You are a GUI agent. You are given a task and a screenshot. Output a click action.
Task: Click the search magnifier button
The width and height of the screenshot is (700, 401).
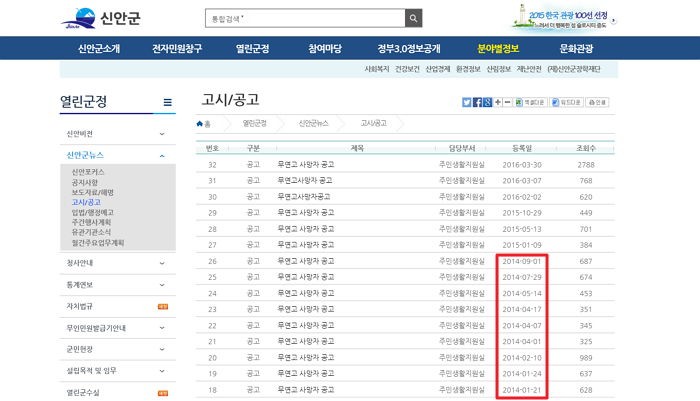tap(414, 19)
